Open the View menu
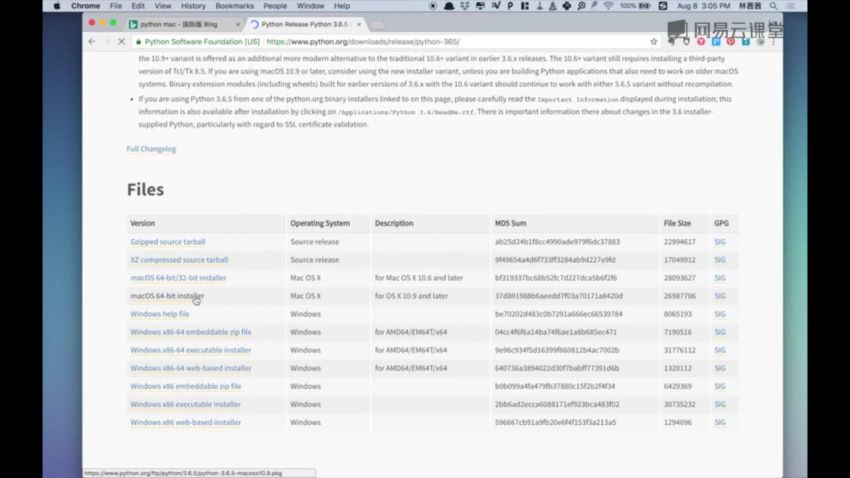850x478 pixels. click(163, 6)
